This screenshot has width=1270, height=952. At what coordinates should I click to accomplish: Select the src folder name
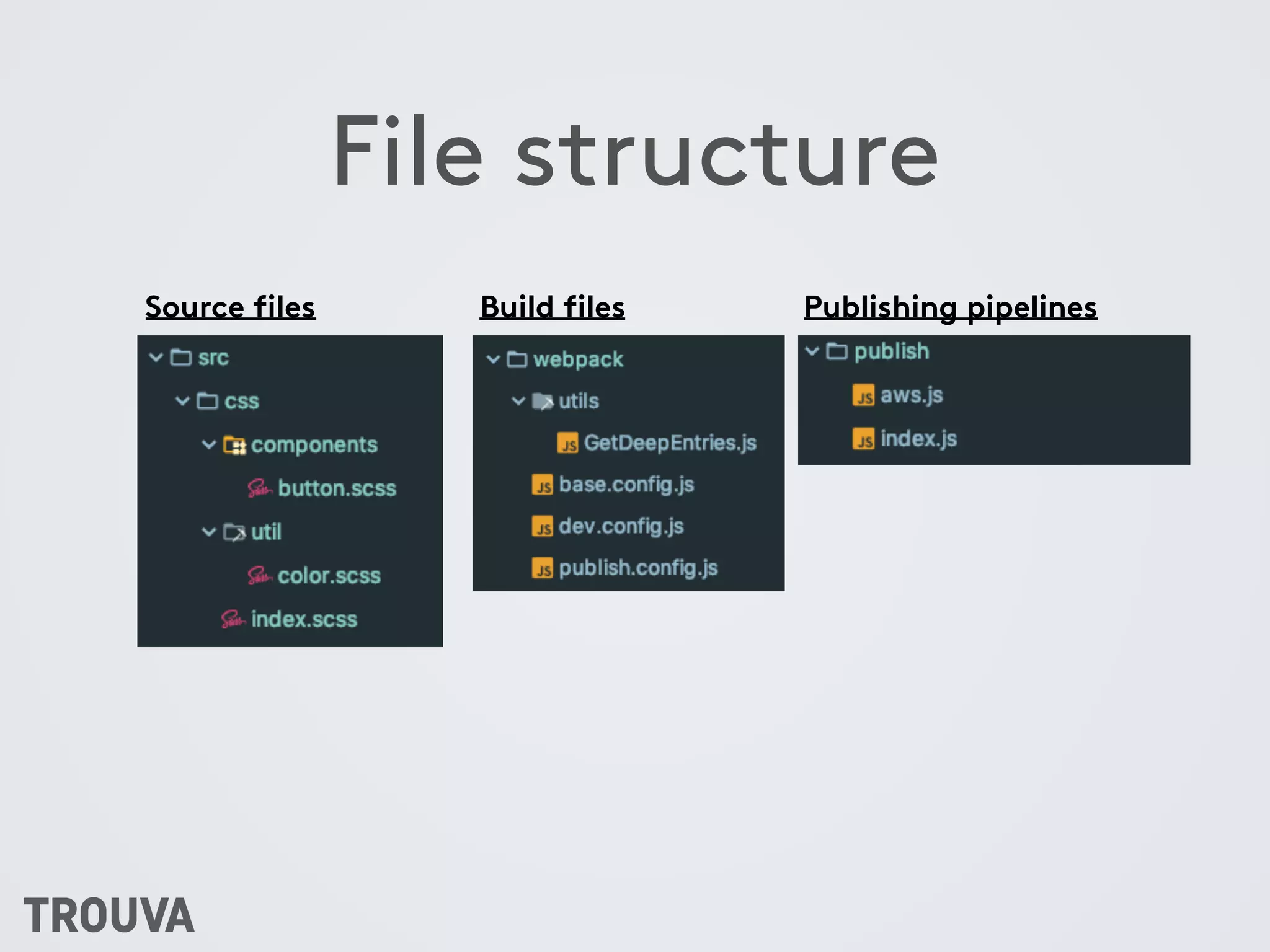click(213, 358)
